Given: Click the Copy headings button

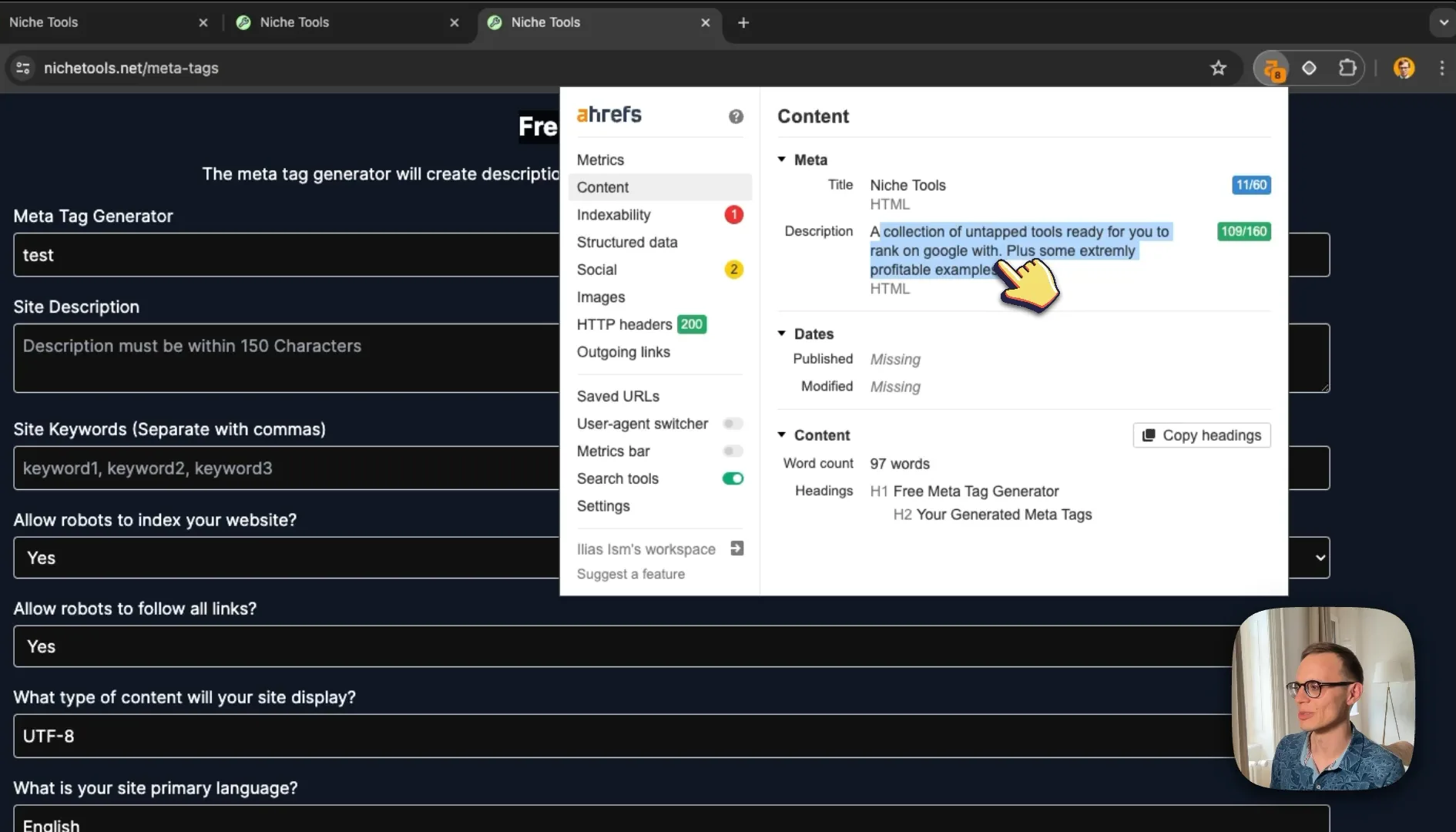Looking at the screenshot, I should [1201, 435].
